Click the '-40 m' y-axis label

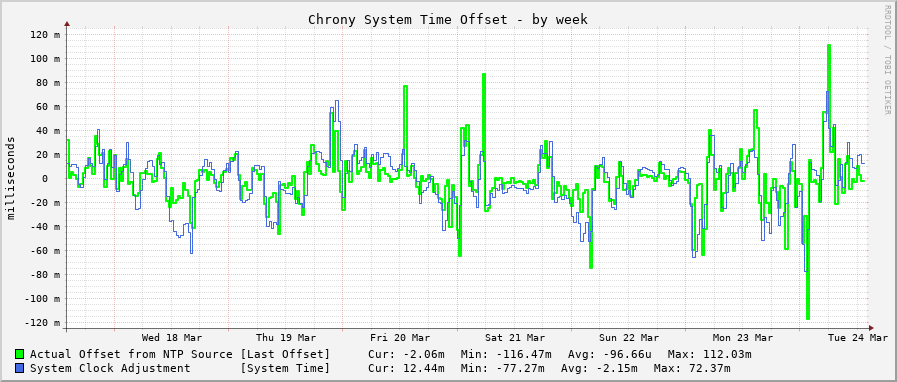coord(45,226)
